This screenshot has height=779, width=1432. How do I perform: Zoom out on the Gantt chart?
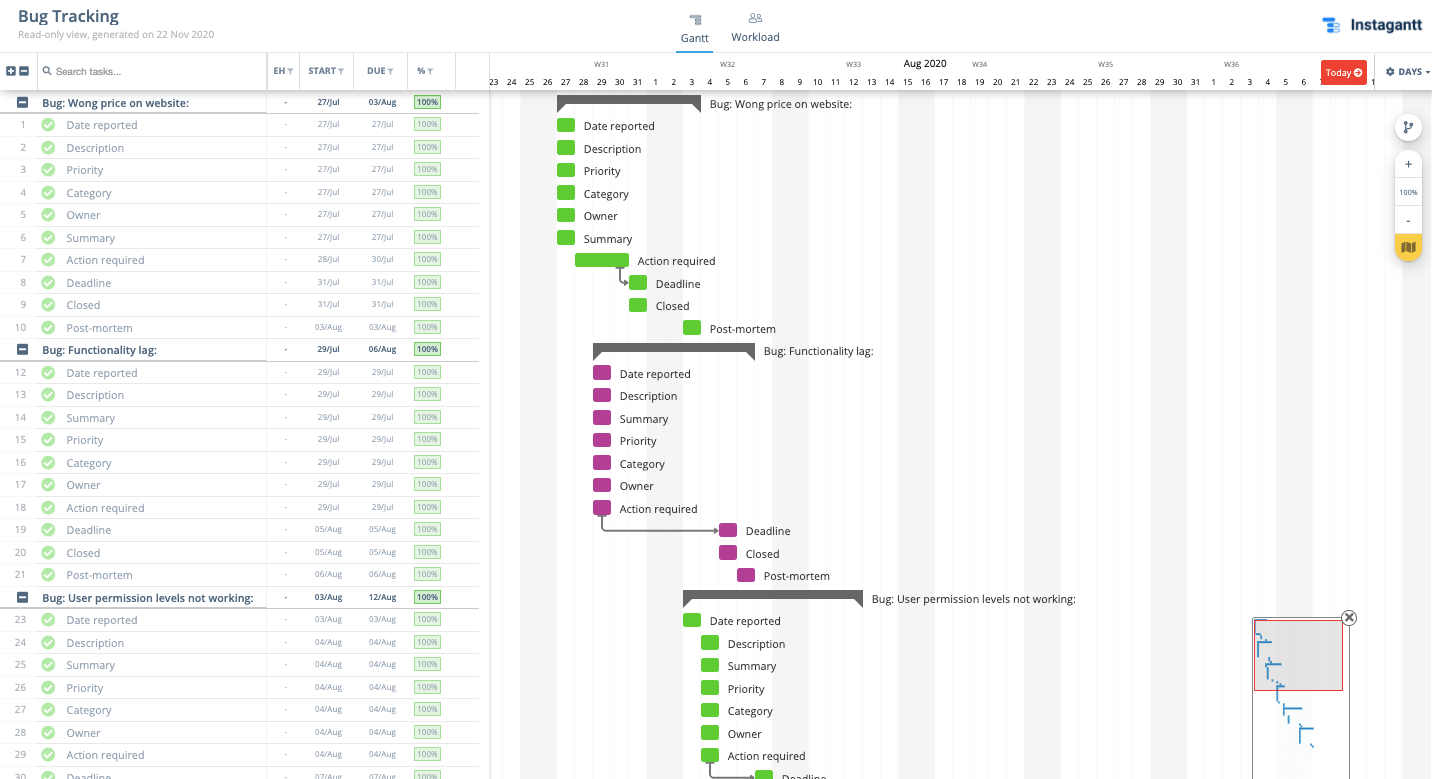click(1408, 220)
